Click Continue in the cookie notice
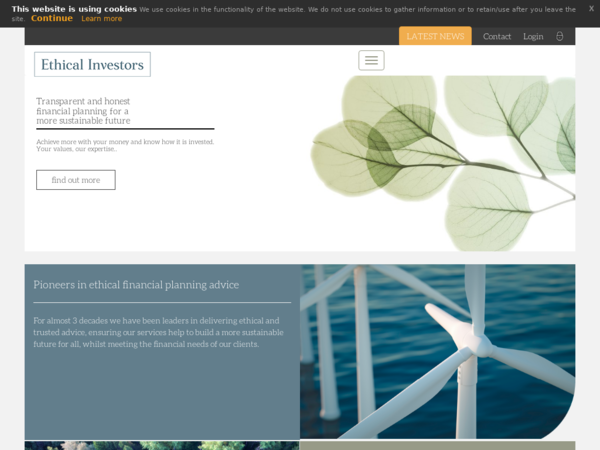600x450 pixels. coord(52,18)
